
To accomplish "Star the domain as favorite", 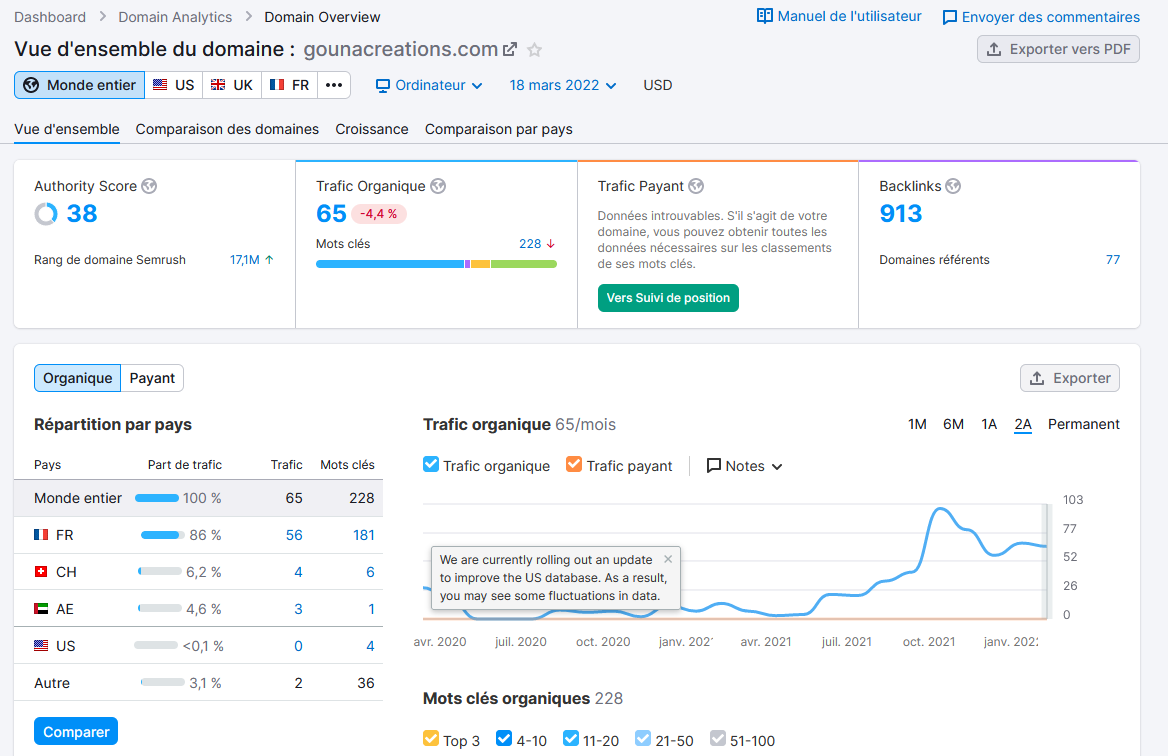I will click(x=534, y=50).
